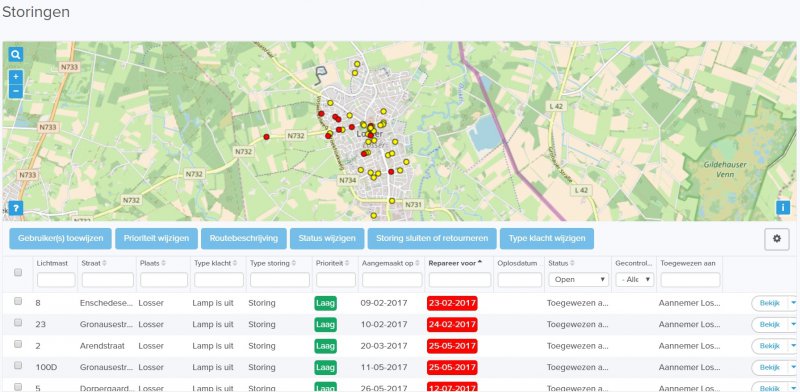
Task: Sort by Plaats column arrows
Action: click(163, 263)
